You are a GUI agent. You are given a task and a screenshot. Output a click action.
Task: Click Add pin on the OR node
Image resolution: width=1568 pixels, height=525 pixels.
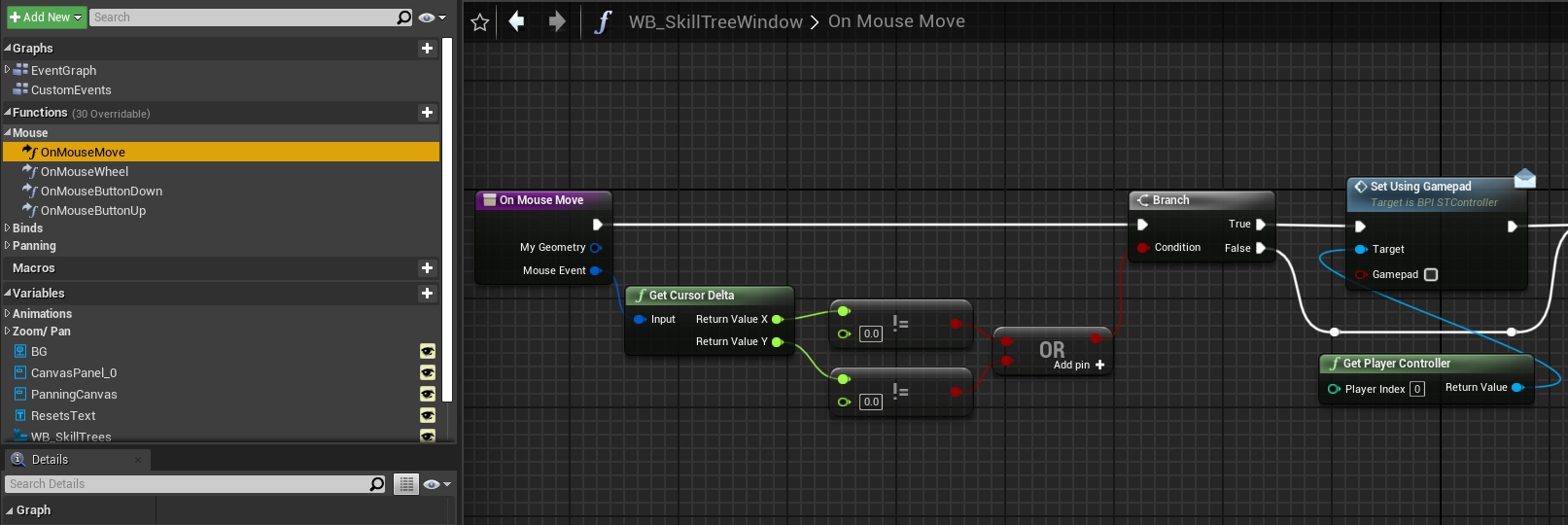click(x=1079, y=366)
